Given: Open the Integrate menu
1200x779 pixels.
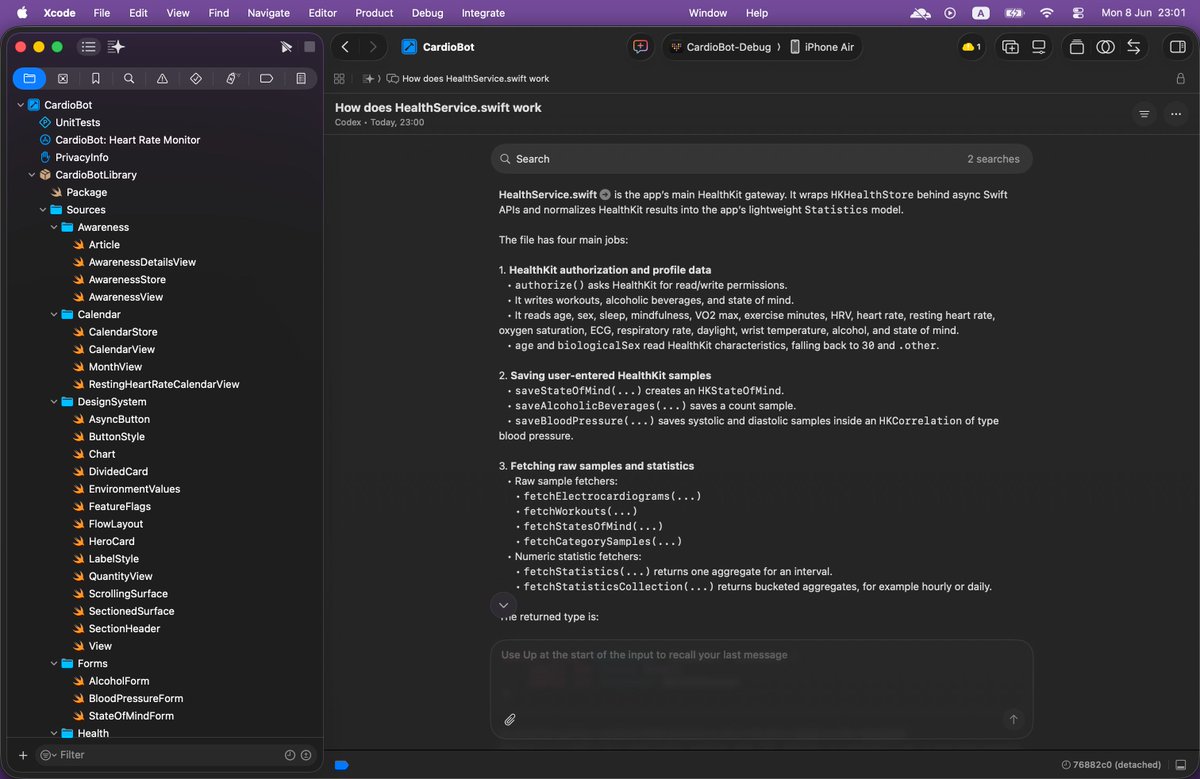Looking at the screenshot, I should click(x=483, y=13).
